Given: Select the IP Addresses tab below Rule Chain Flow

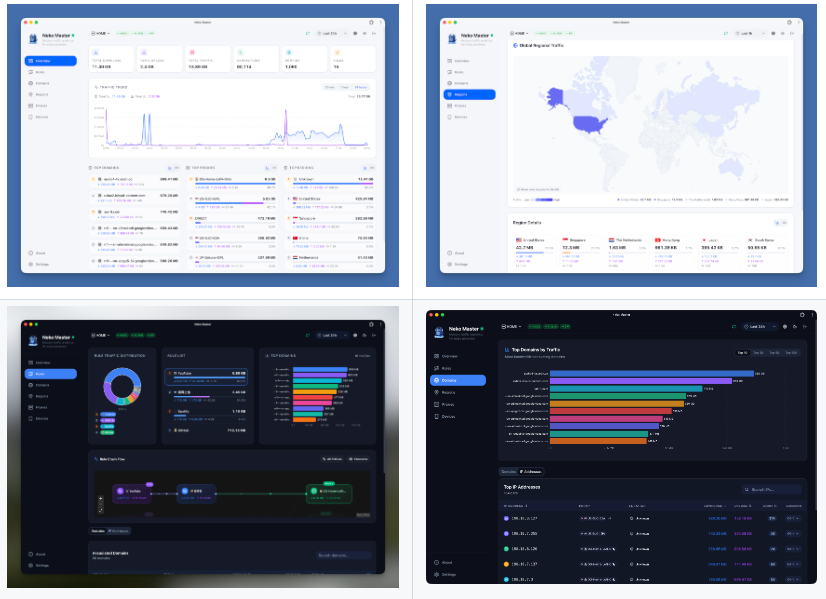Looking at the screenshot, I should tap(119, 531).
